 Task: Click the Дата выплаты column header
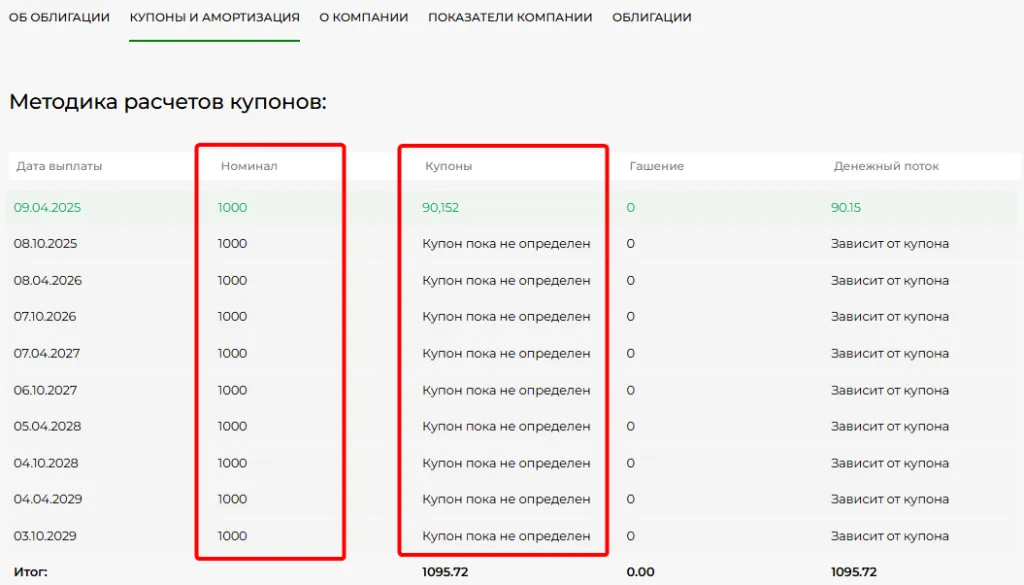point(58,166)
